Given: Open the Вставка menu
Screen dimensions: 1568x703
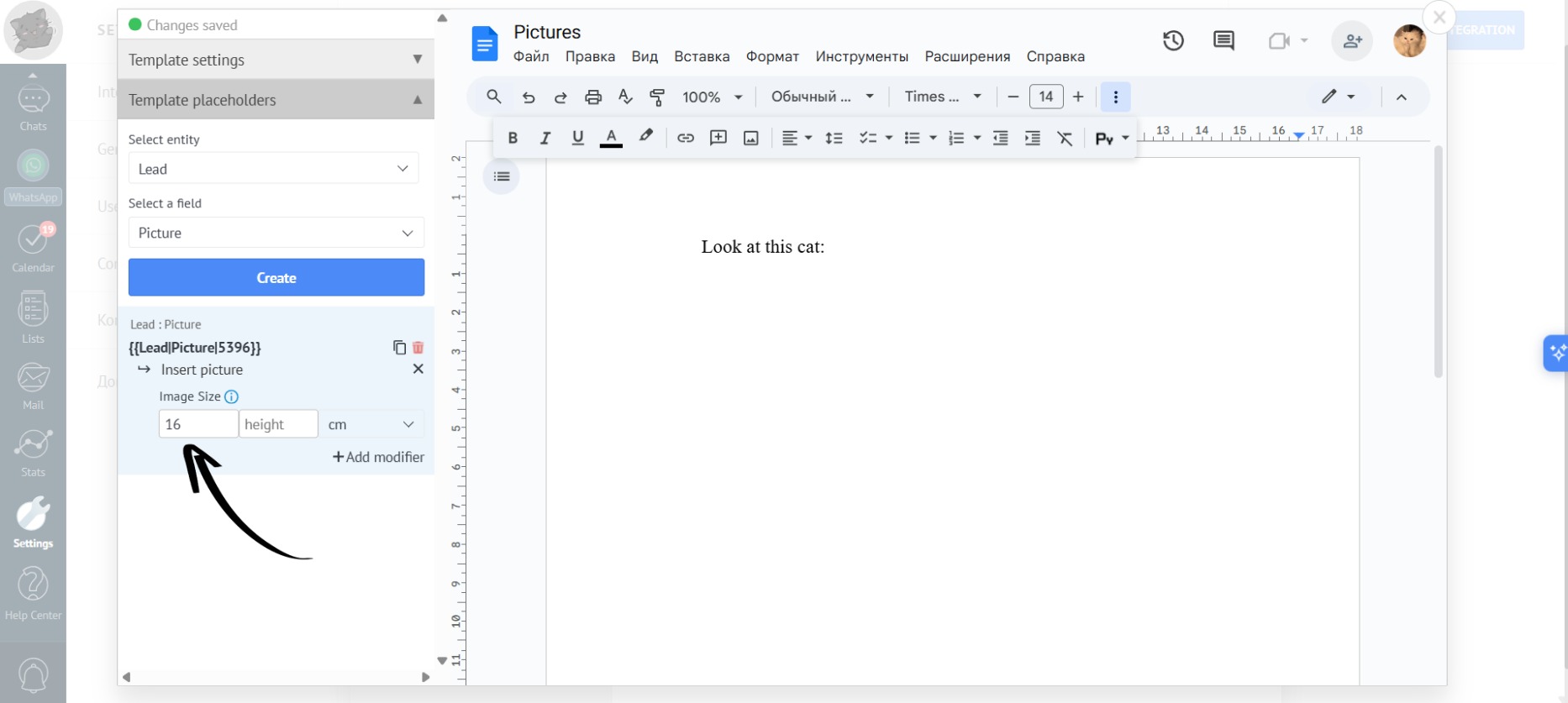Looking at the screenshot, I should point(701,56).
